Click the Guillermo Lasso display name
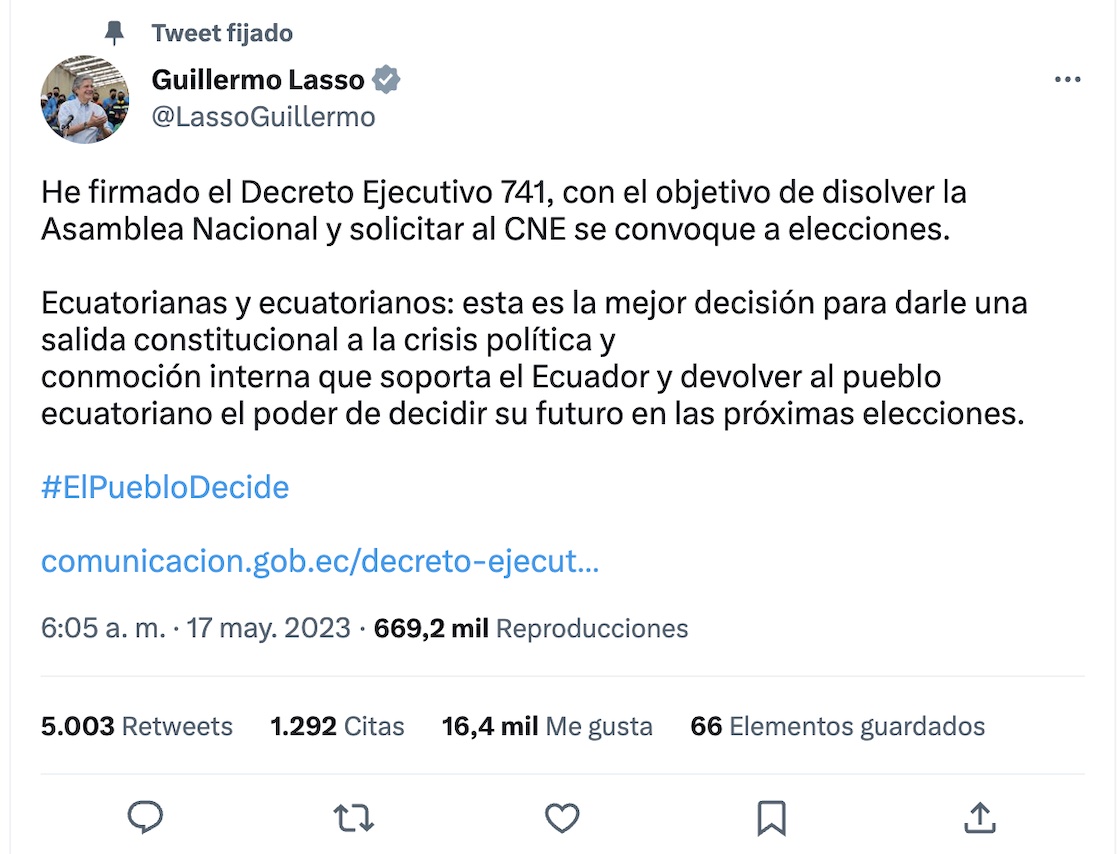The height and width of the screenshot is (854, 1120). (257, 80)
